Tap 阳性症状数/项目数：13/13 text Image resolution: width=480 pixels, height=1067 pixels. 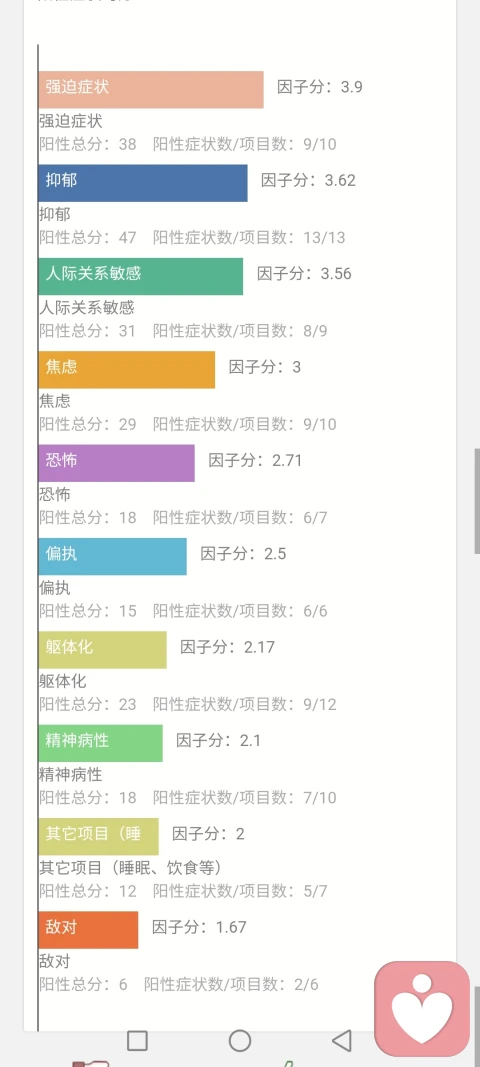(249, 237)
